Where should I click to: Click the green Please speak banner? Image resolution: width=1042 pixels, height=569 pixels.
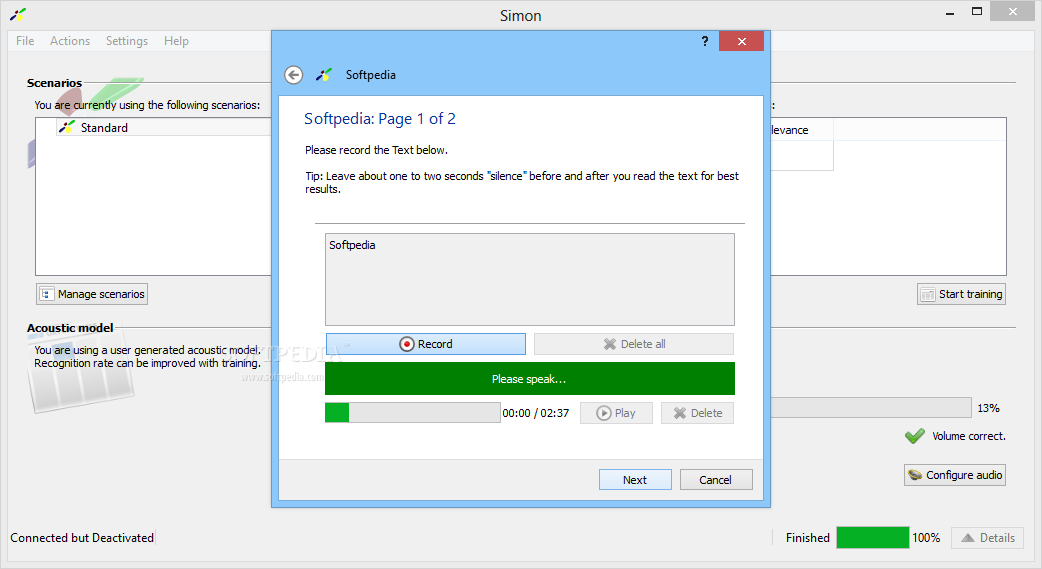(x=530, y=379)
